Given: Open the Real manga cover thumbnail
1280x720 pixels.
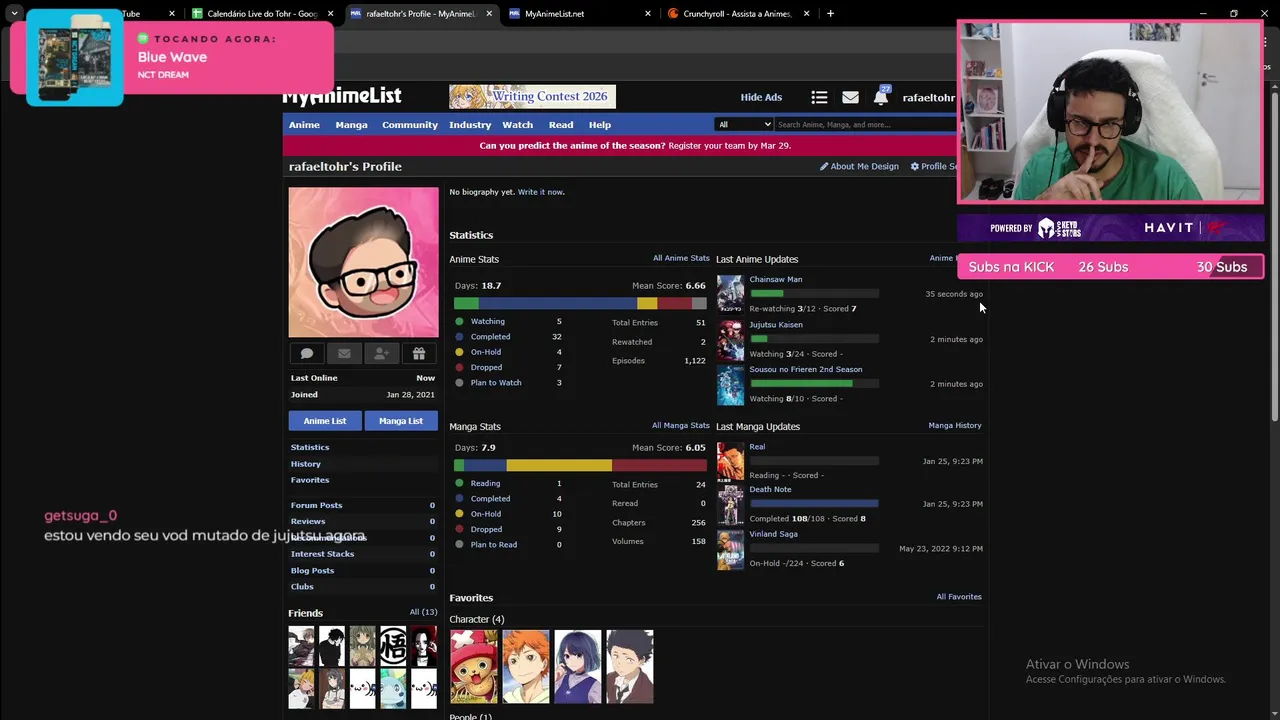Looking at the screenshot, I should click(x=730, y=462).
